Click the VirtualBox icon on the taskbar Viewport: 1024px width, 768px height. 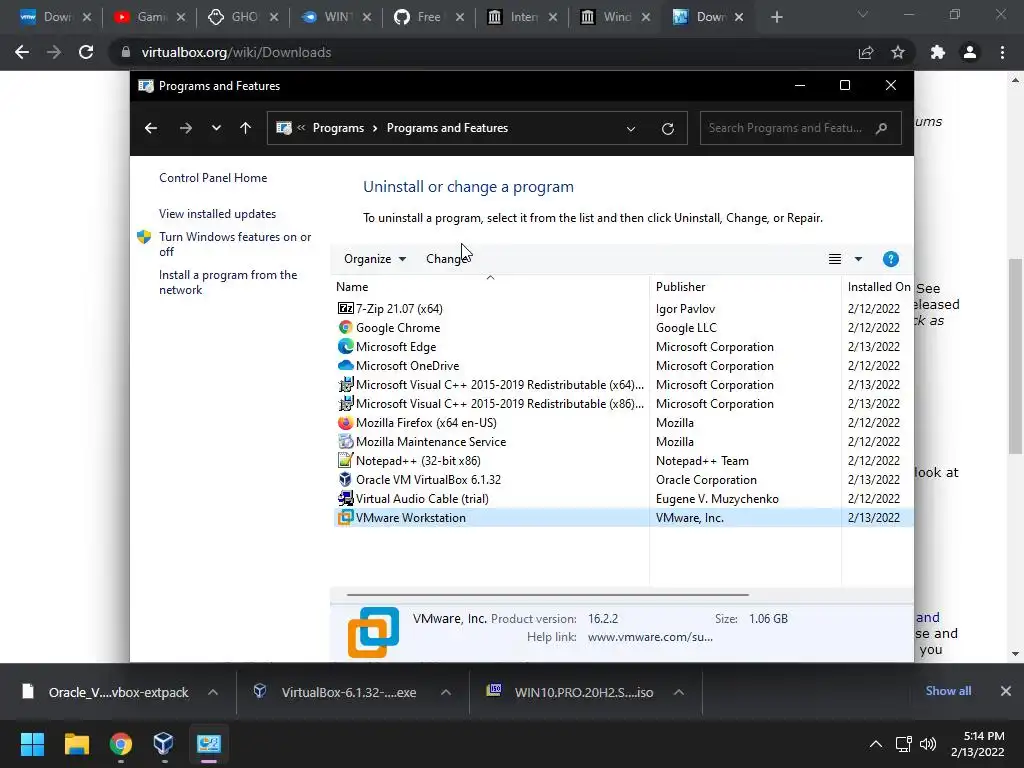163,744
